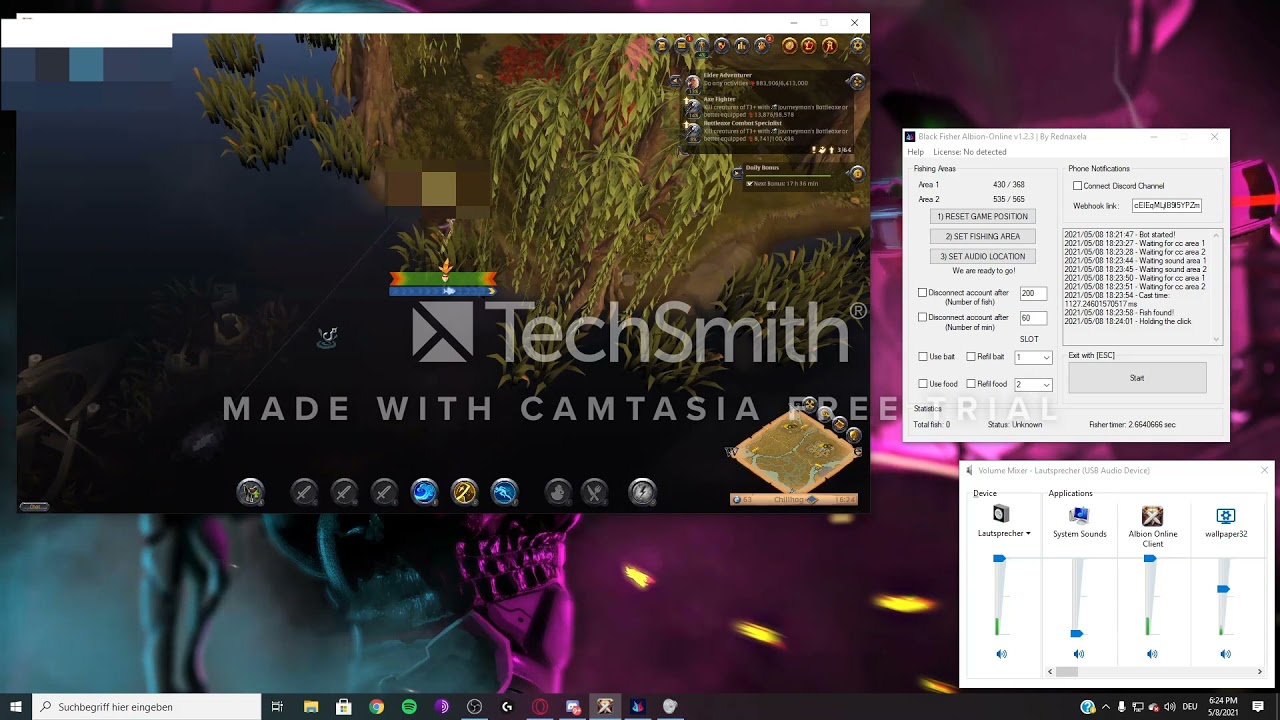This screenshot has width=1280, height=720.
Task: Click the red Albion 'A' store icon
Action: click(x=829, y=46)
